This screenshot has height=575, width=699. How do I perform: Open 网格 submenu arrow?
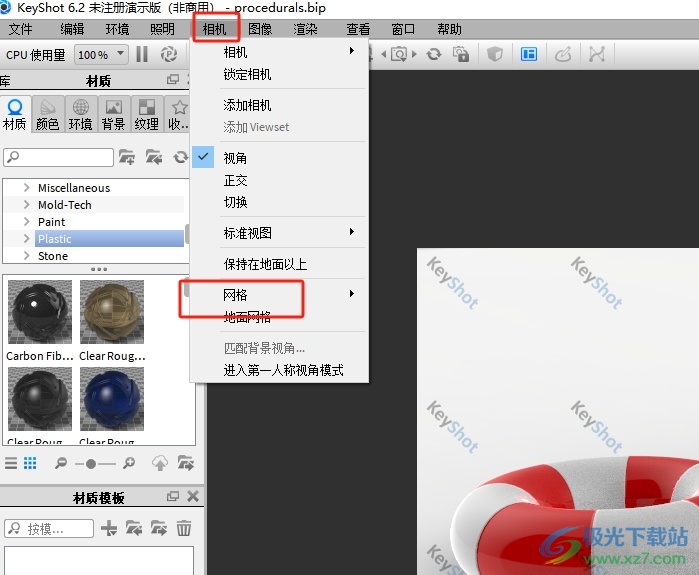click(x=352, y=293)
